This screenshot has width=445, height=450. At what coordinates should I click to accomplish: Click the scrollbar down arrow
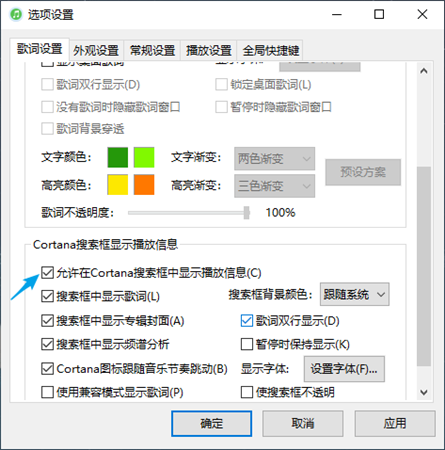pyautogui.click(x=424, y=392)
